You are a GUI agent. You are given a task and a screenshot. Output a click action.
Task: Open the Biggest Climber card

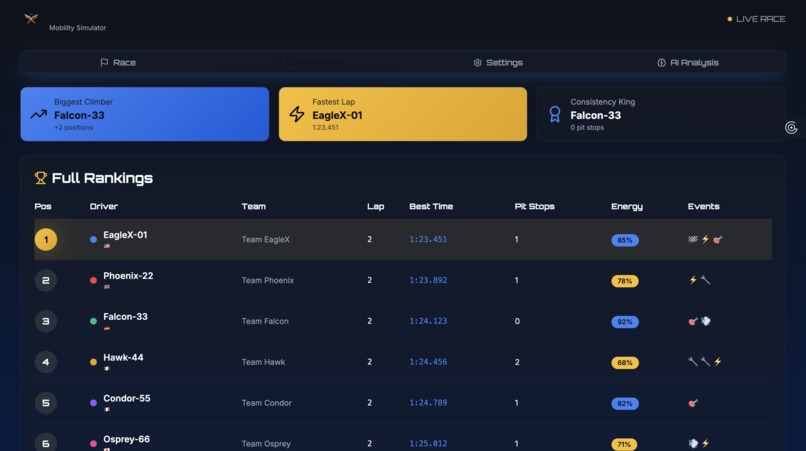[x=145, y=114]
